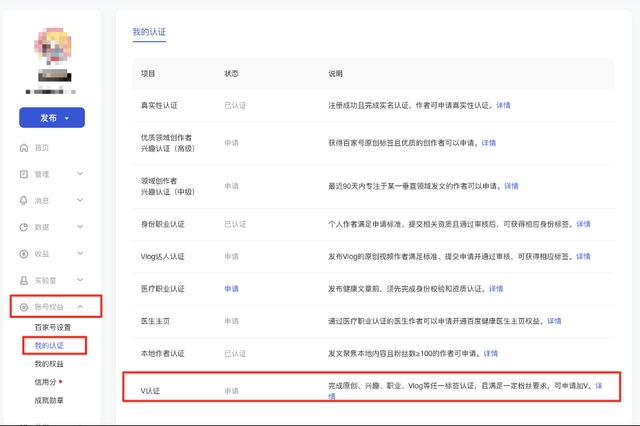Click the 账号权益 icon
The width and height of the screenshot is (640, 426).
(24, 307)
